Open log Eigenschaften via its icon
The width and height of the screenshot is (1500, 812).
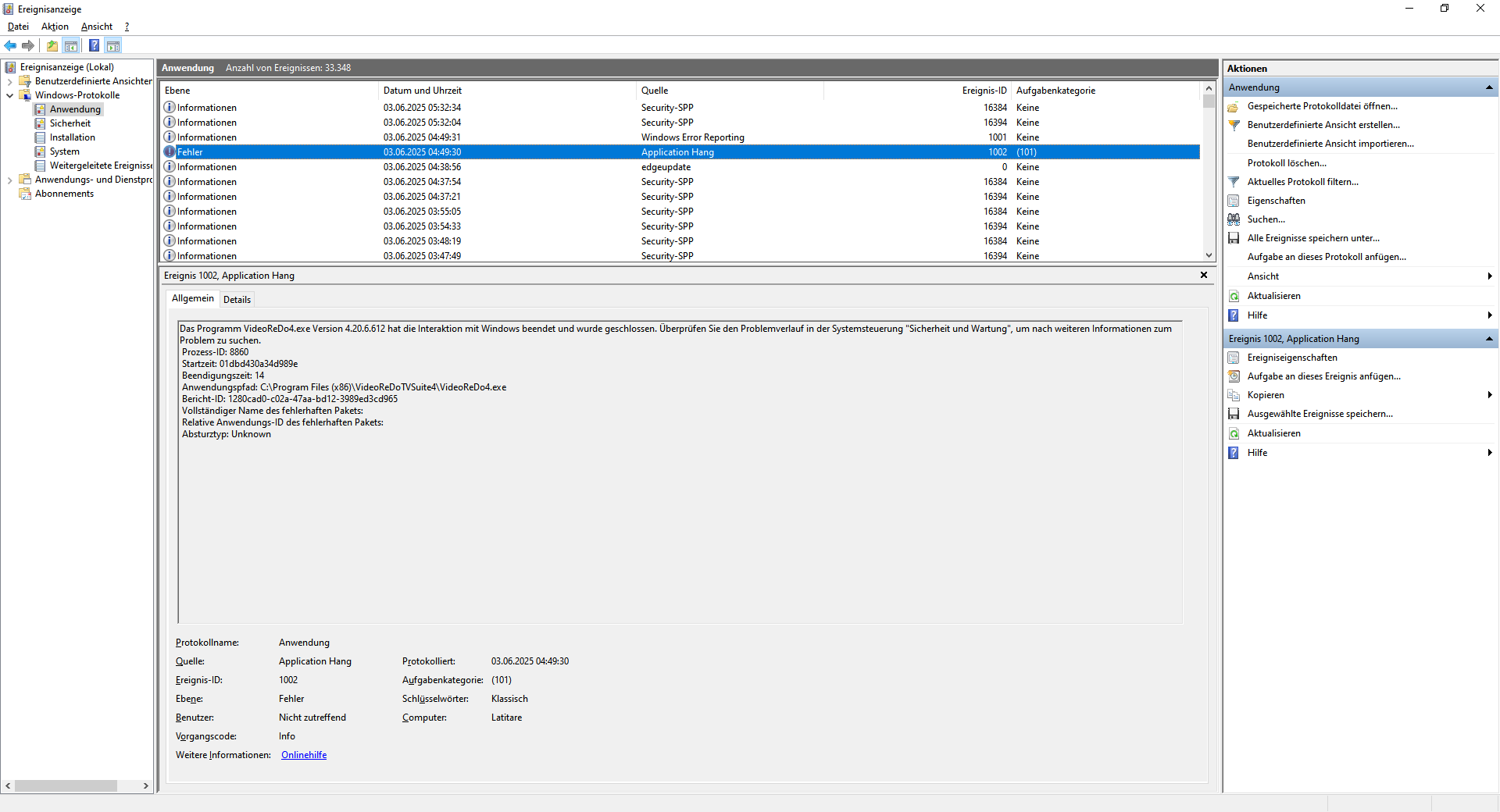[1234, 201]
